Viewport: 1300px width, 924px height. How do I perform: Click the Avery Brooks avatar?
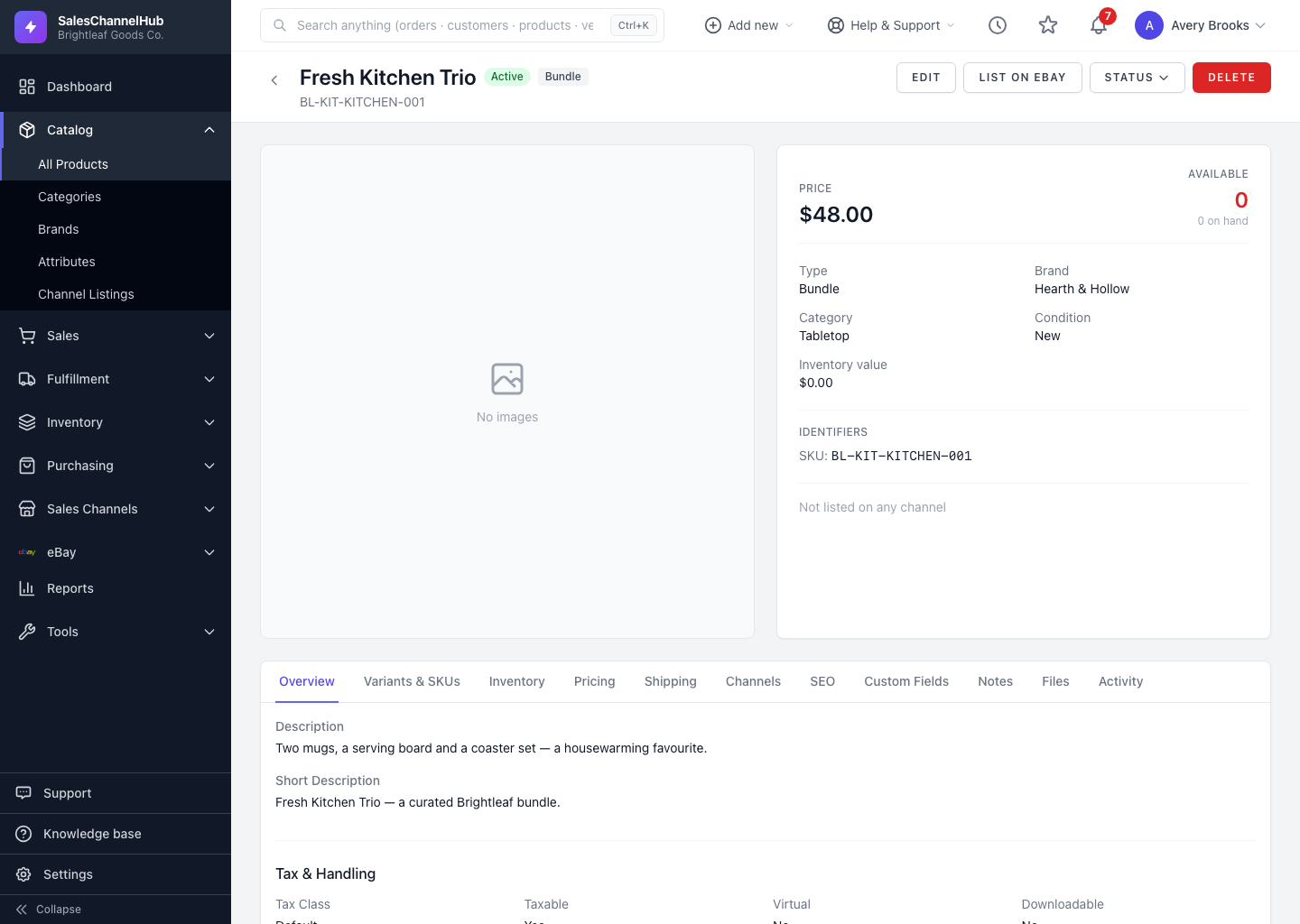pos(1149,25)
